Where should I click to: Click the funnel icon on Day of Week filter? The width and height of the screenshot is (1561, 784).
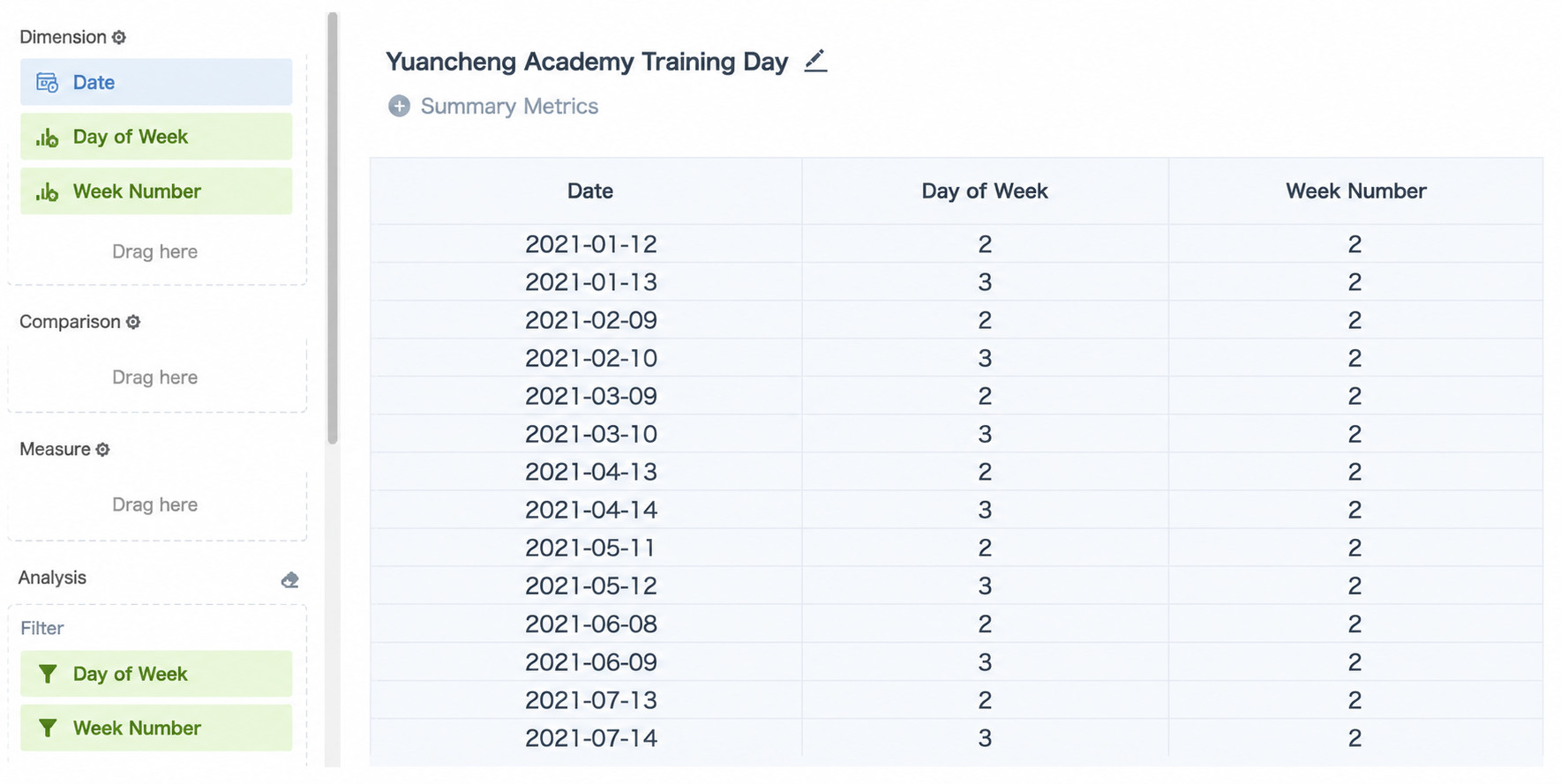(x=48, y=675)
